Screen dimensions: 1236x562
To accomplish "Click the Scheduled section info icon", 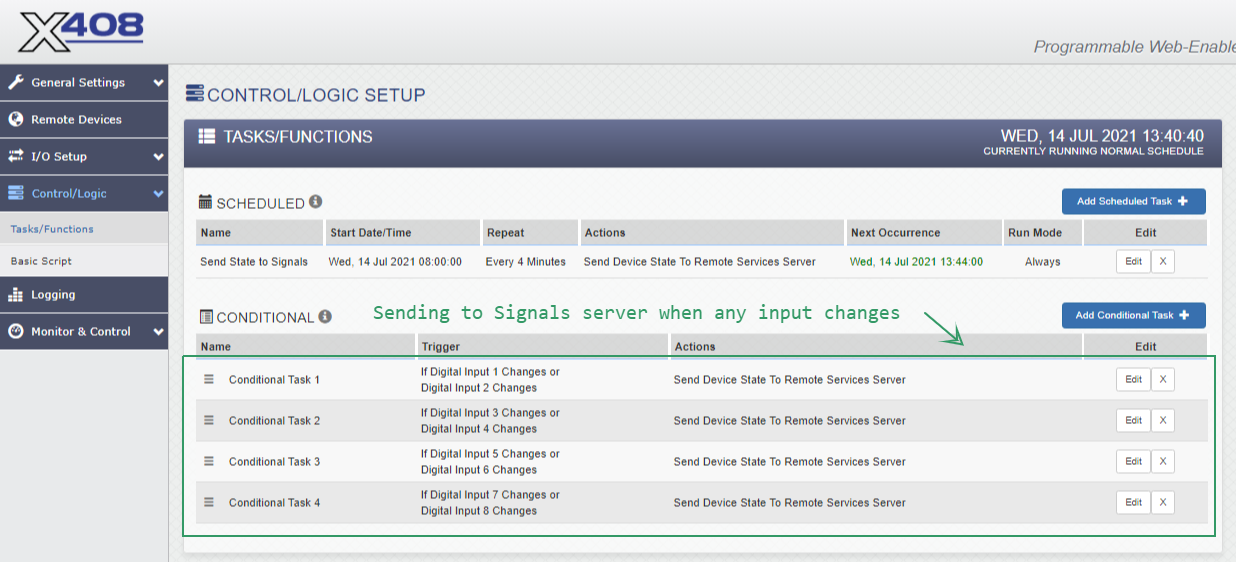I will tap(315, 202).
